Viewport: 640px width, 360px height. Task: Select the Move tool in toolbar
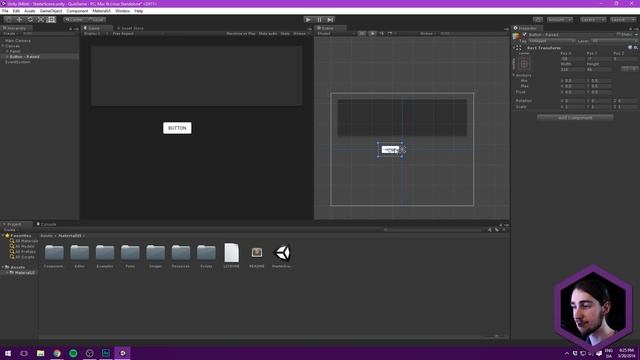[x=19, y=20]
